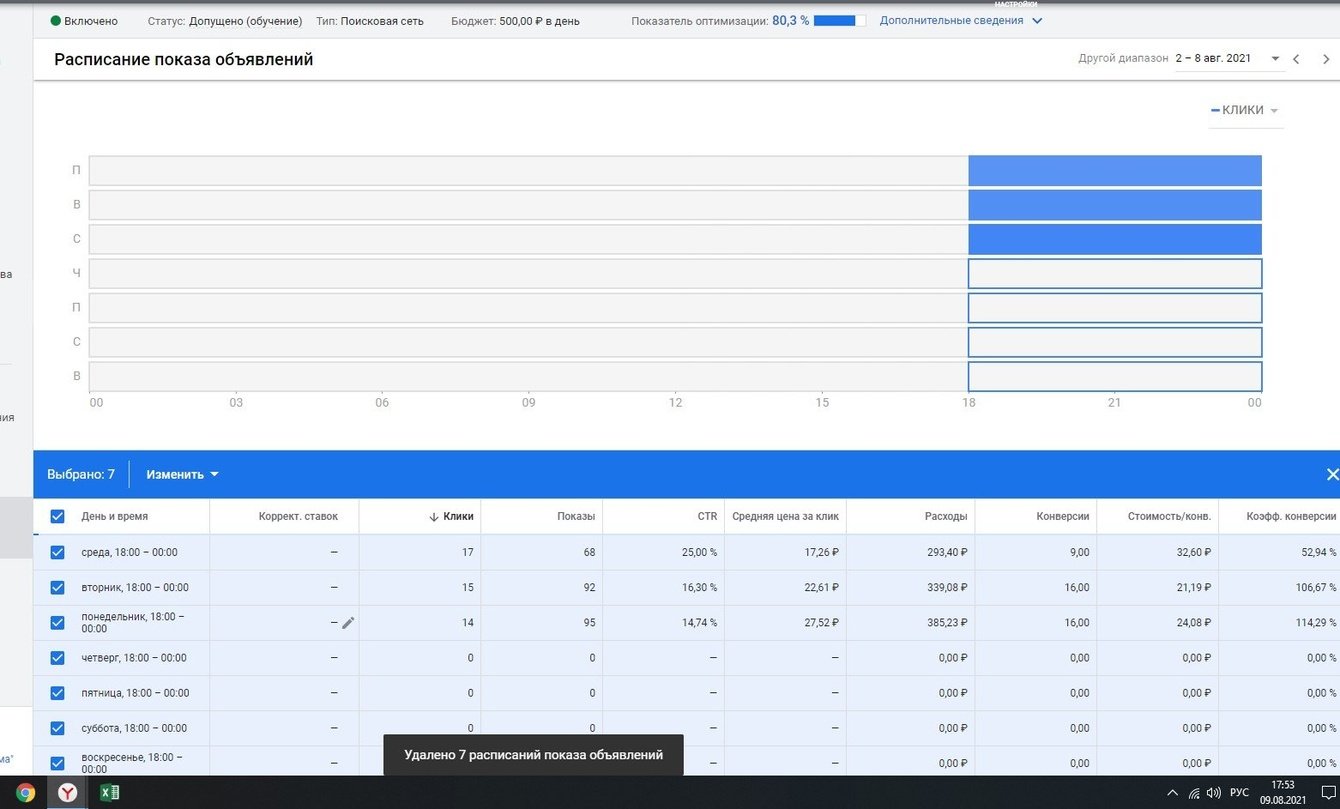The height and width of the screenshot is (809, 1340).
Task: Click the optimization score 80,3 % bar
Action: [x=835, y=21]
